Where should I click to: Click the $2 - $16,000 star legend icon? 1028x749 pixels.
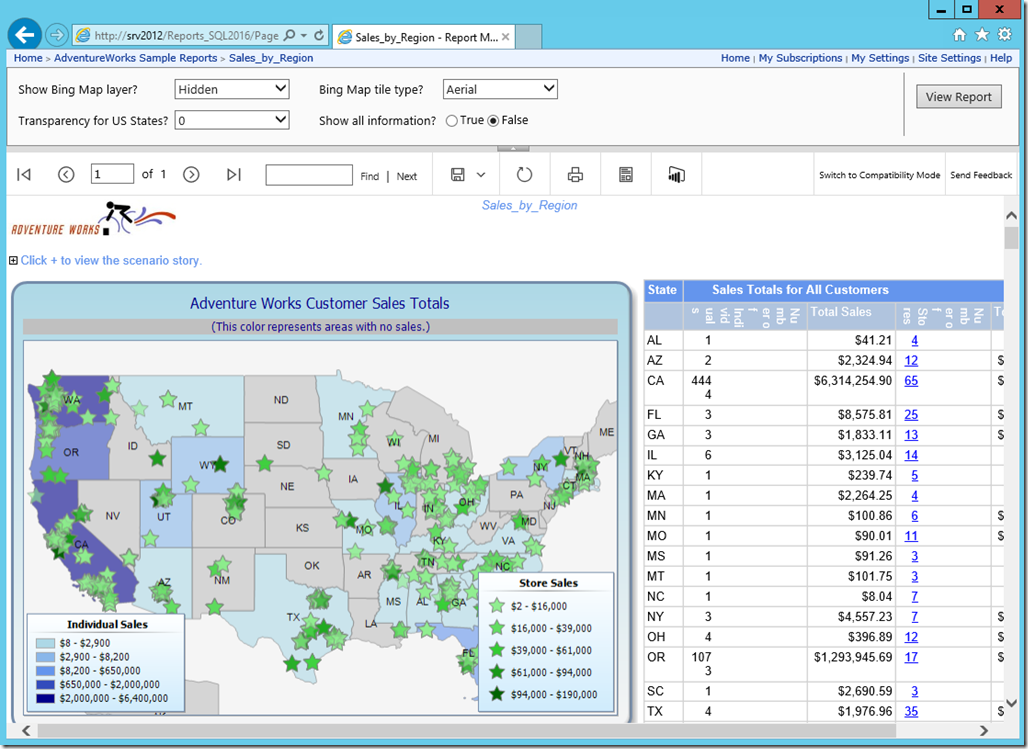(x=497, y=605)
